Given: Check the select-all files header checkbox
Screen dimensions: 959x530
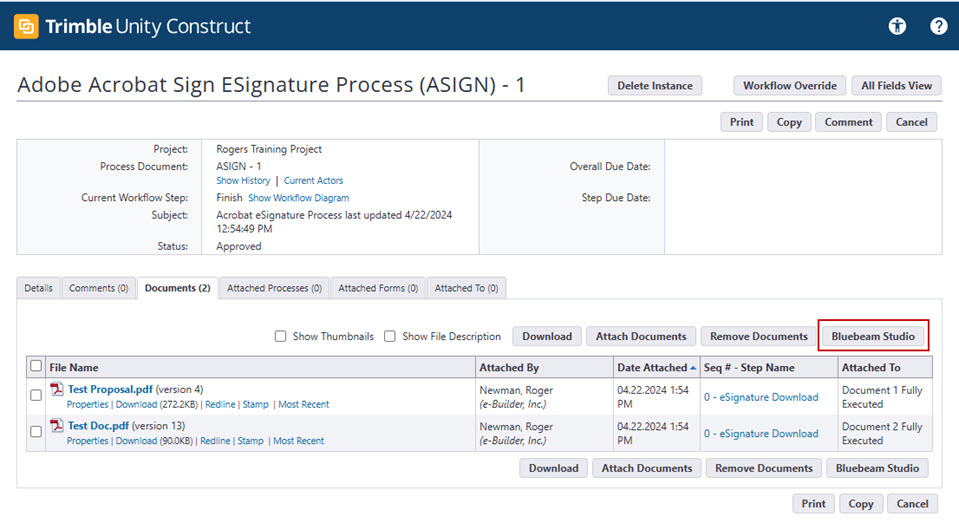Looking at the screenshot, I should pos(36,366).
